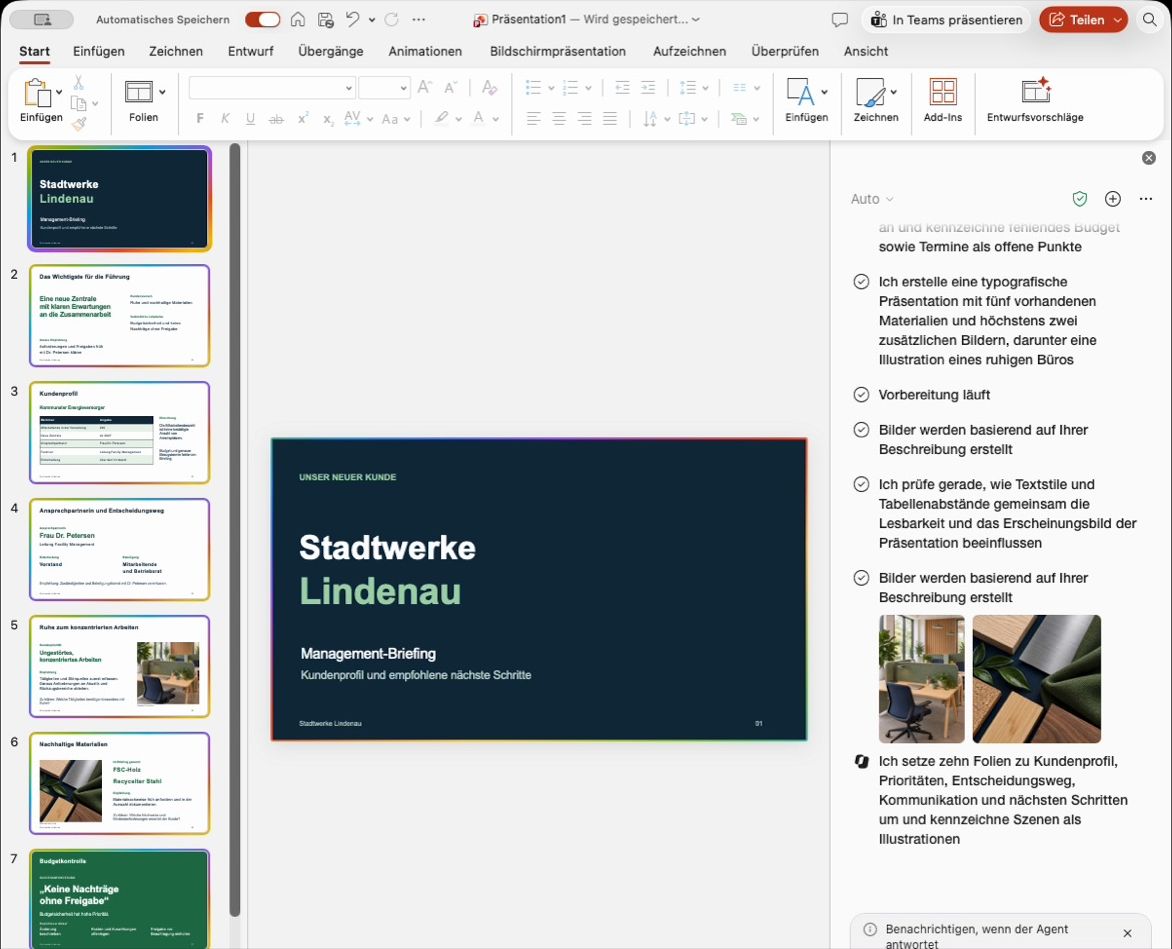Undo the last action
1172x949 pixels.
point(353,19)
